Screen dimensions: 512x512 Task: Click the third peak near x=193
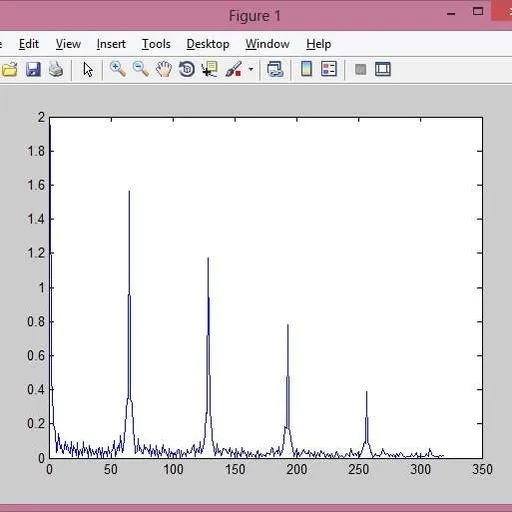tap(288, 325)
